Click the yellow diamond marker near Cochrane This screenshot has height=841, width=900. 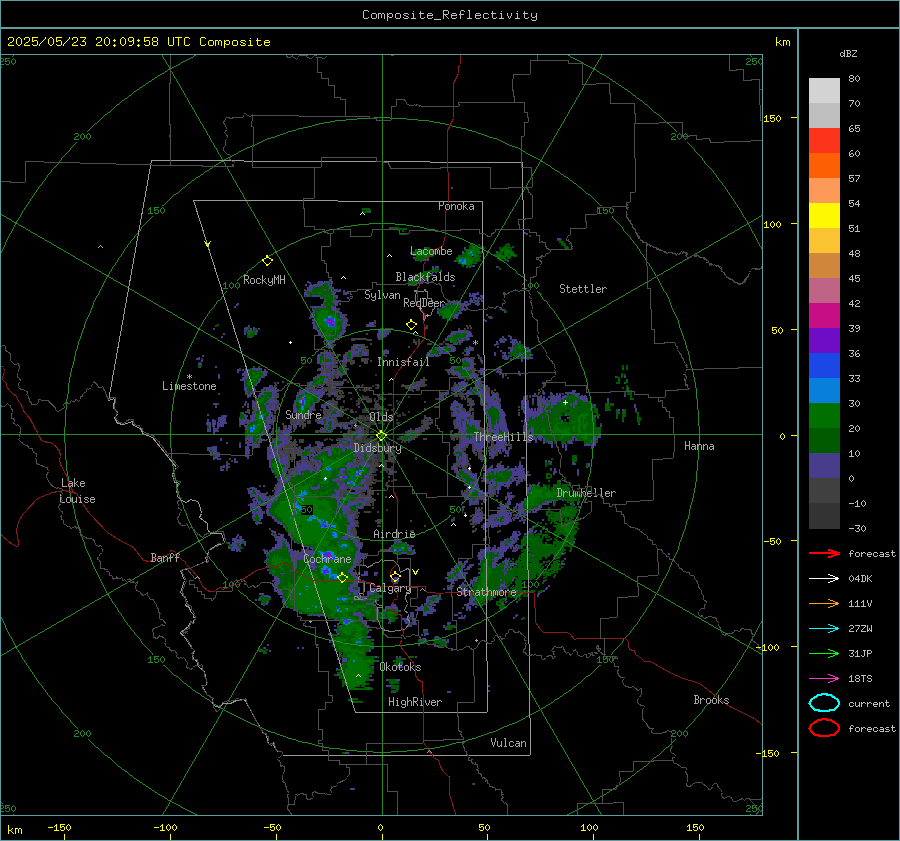(x=342, y=578)
